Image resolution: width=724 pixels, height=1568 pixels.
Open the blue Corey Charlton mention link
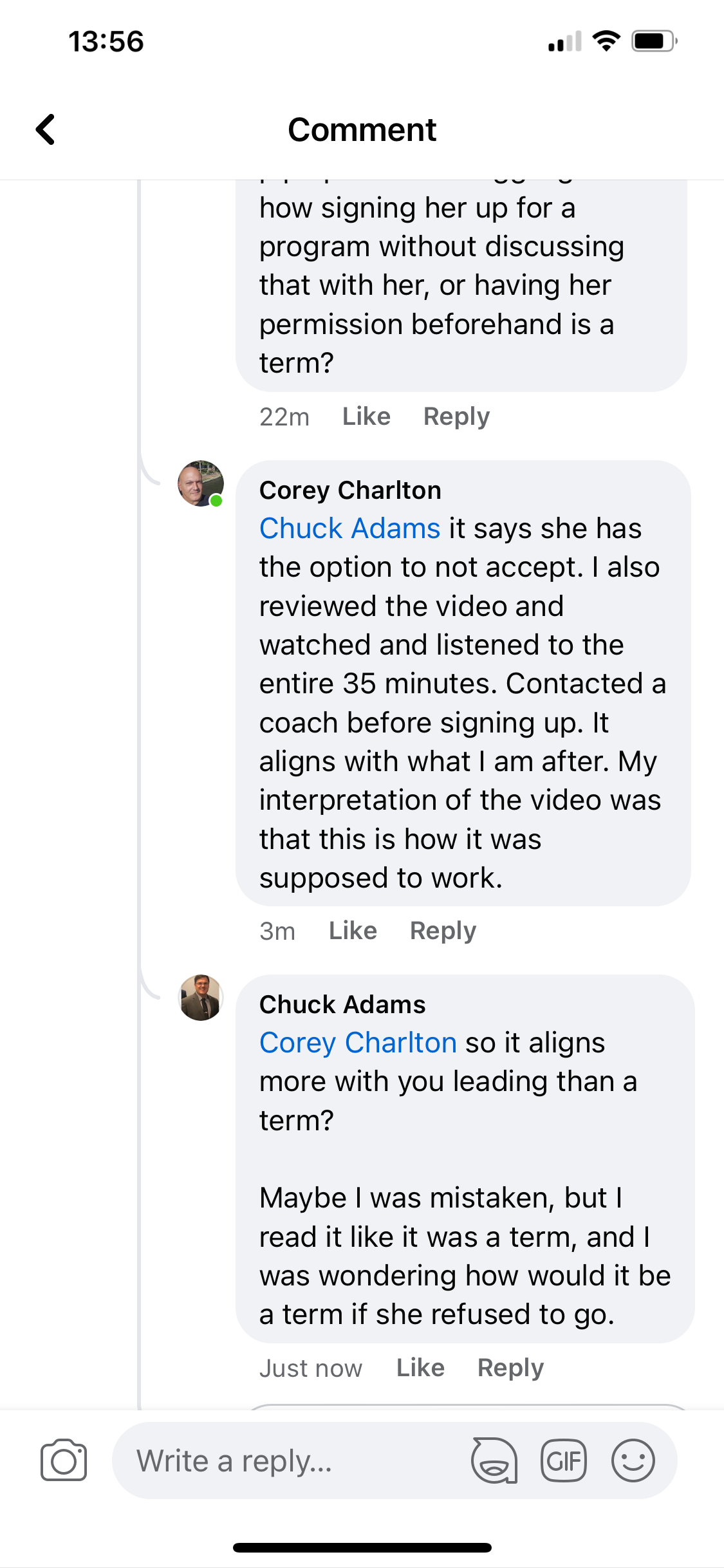(x=358, y=1043)
